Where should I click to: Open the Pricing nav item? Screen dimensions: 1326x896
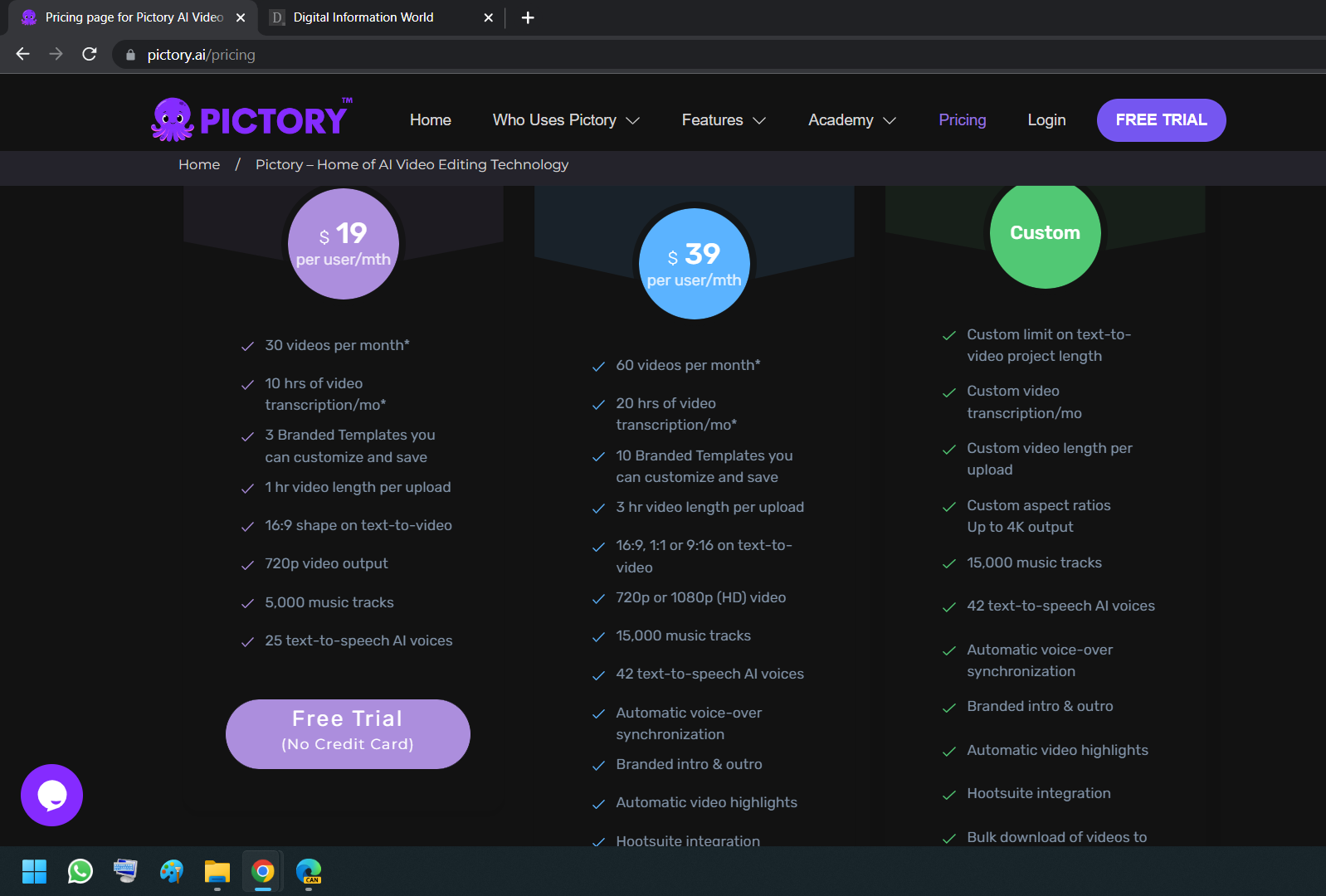(x=963, y=120)
